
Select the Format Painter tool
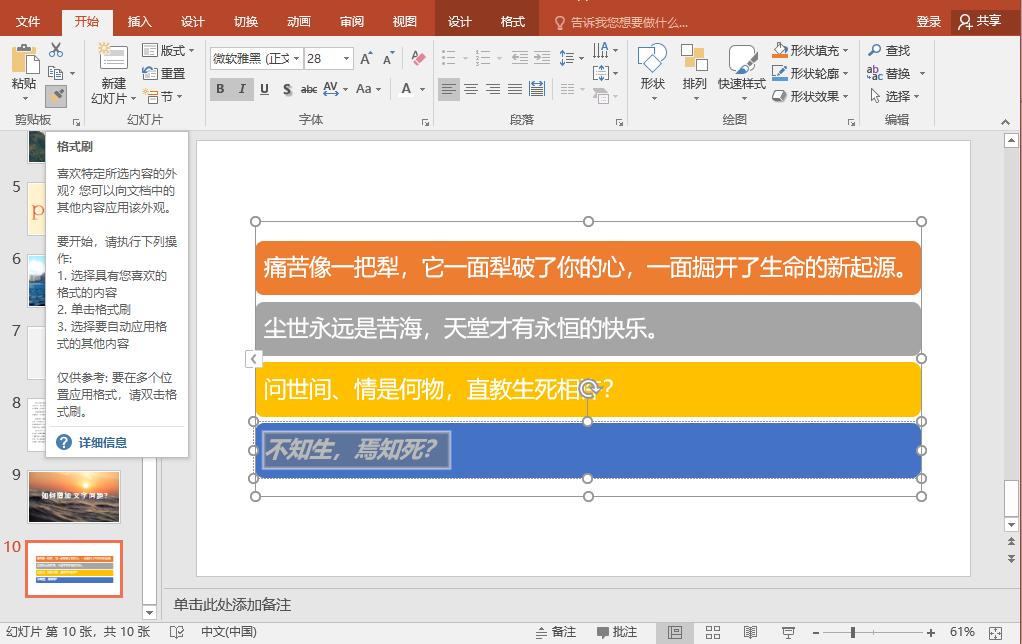coord(58,96)
